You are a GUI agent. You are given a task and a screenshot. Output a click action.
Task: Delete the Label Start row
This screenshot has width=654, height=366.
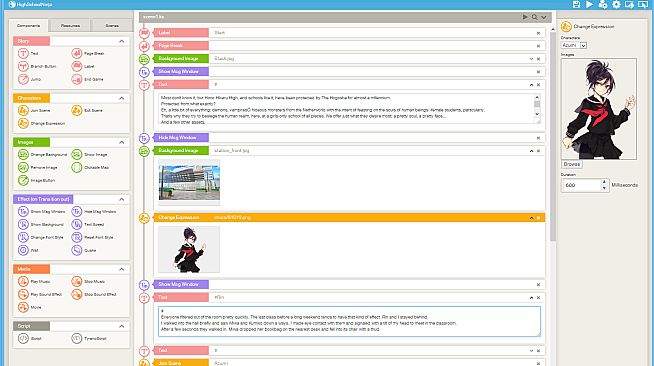(x=538, y=33)
